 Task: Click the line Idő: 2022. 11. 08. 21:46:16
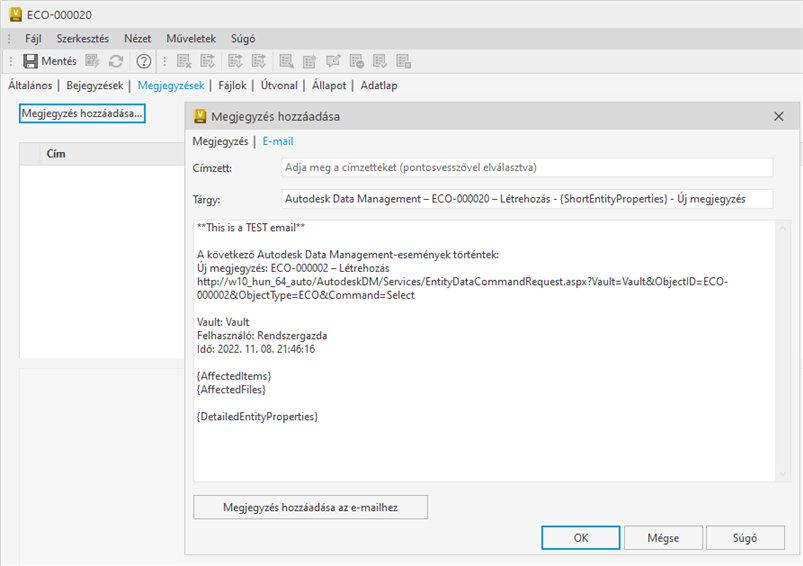click(x=256, y=349)
